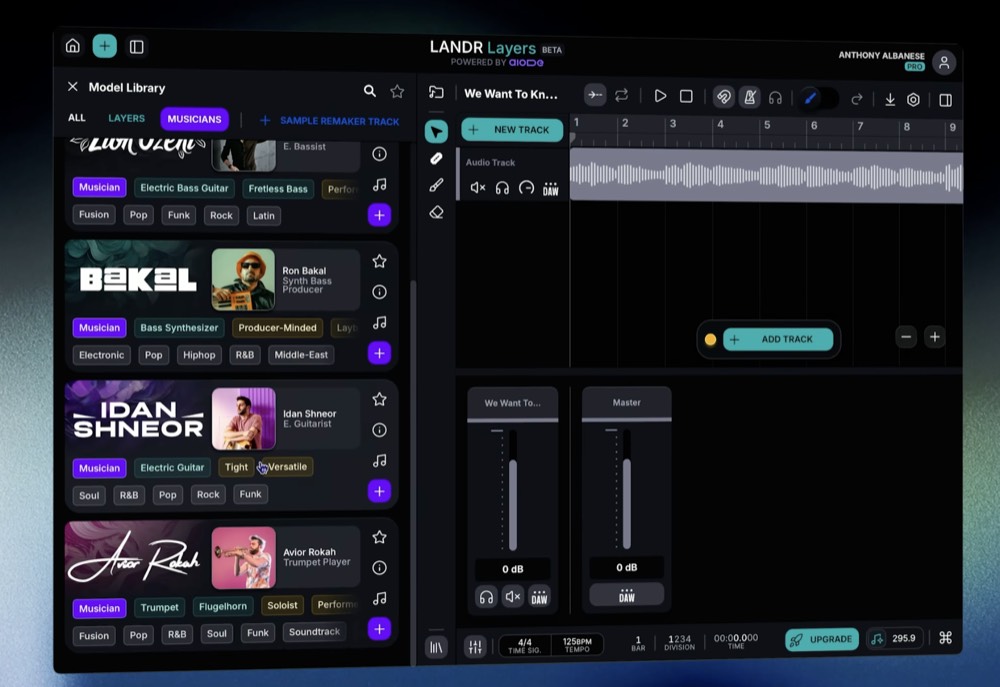Click the NEW TRACK button
Viewport: 1000px width, 687px height.
coord(512,129)
